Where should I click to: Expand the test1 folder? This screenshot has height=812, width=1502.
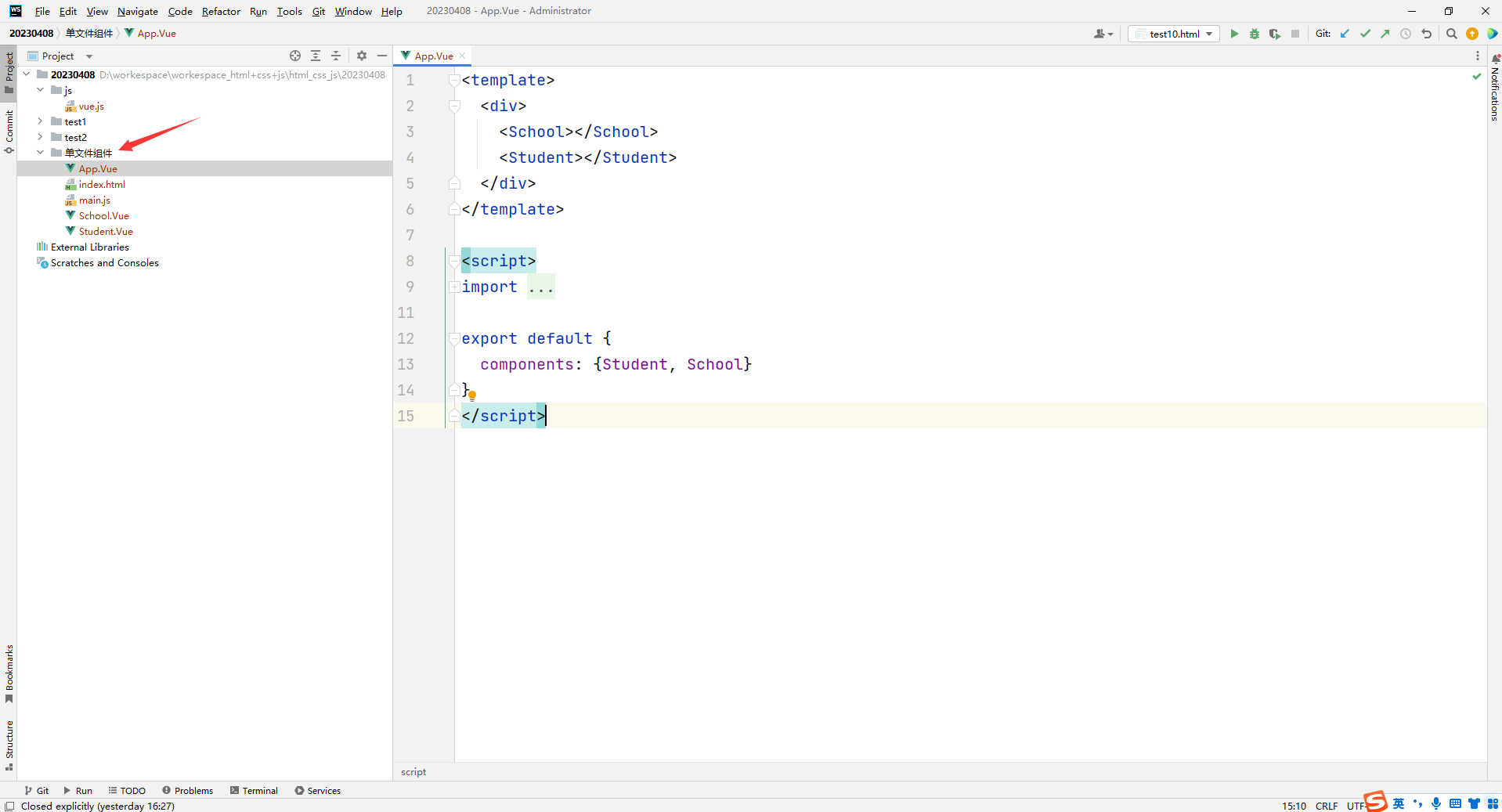(41, 121)
